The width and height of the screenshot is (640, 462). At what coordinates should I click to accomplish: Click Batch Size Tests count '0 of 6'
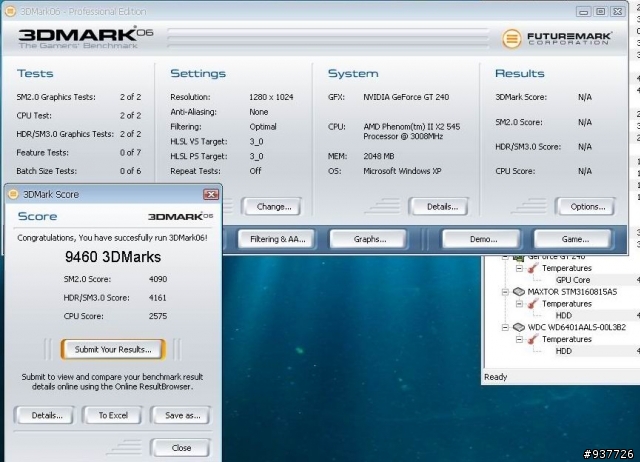130,171
